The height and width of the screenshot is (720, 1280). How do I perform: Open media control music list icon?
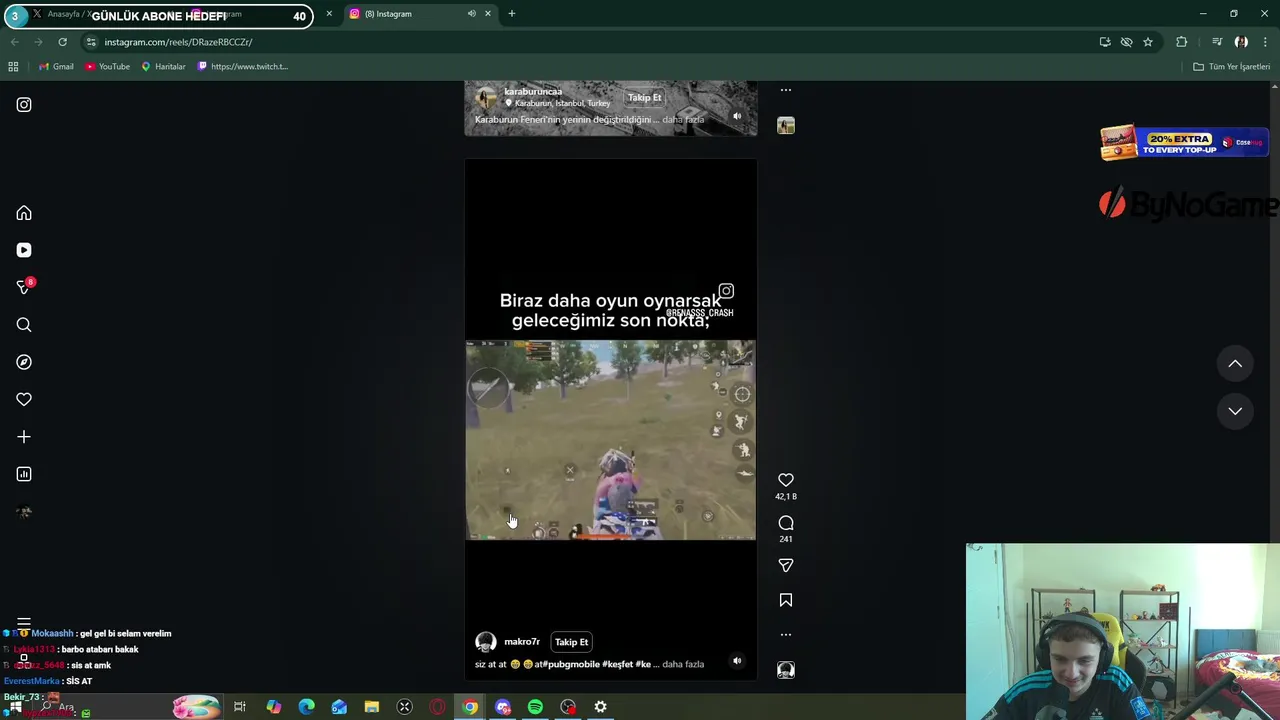click(x=1217, y=42)
